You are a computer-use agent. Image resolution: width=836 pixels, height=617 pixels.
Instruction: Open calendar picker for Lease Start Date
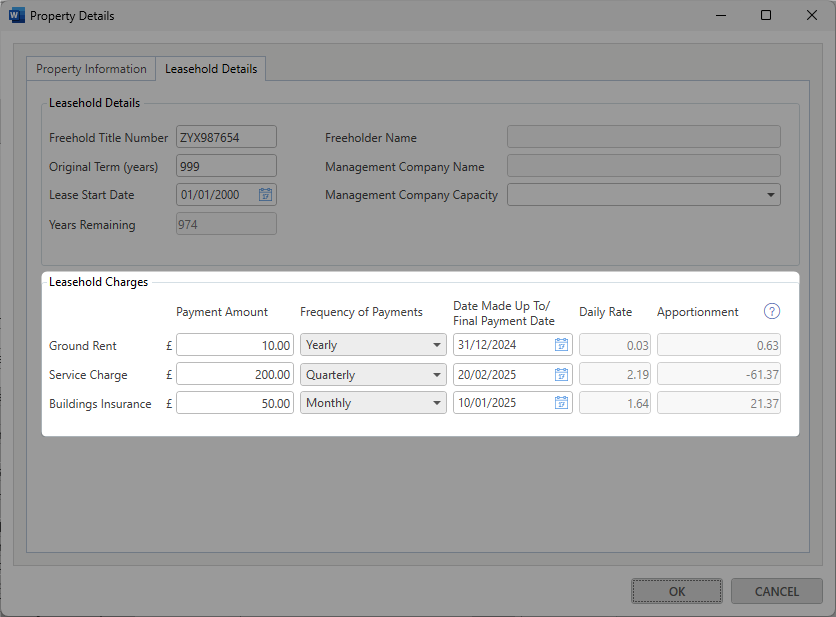click(265, 195)
